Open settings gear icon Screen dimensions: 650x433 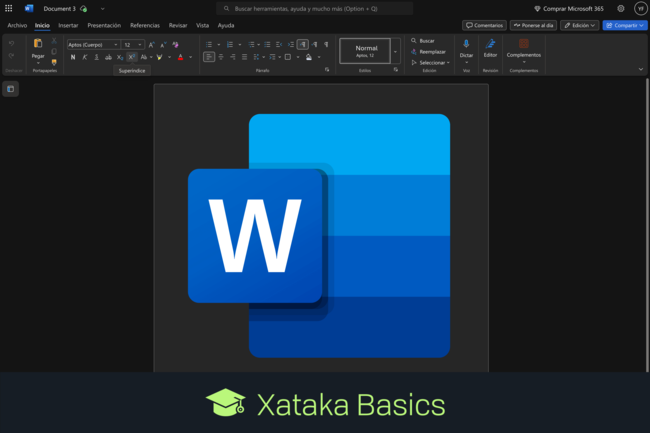click(x=620, y=8)
